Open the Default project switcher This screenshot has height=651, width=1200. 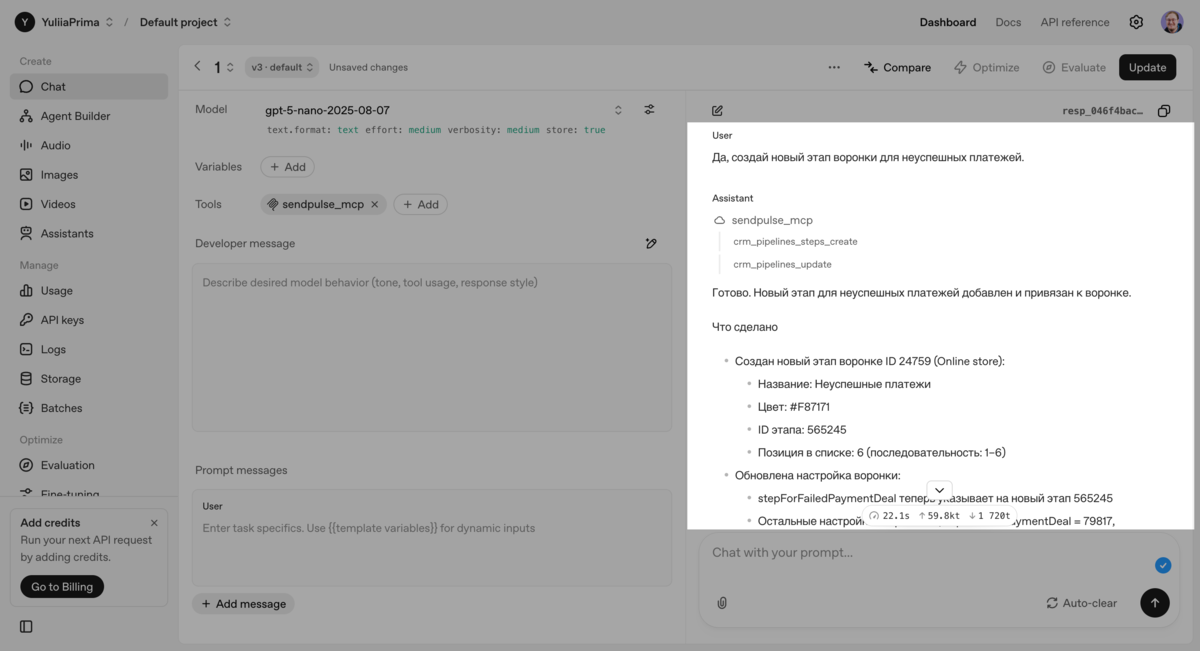(x=185, y=22)
